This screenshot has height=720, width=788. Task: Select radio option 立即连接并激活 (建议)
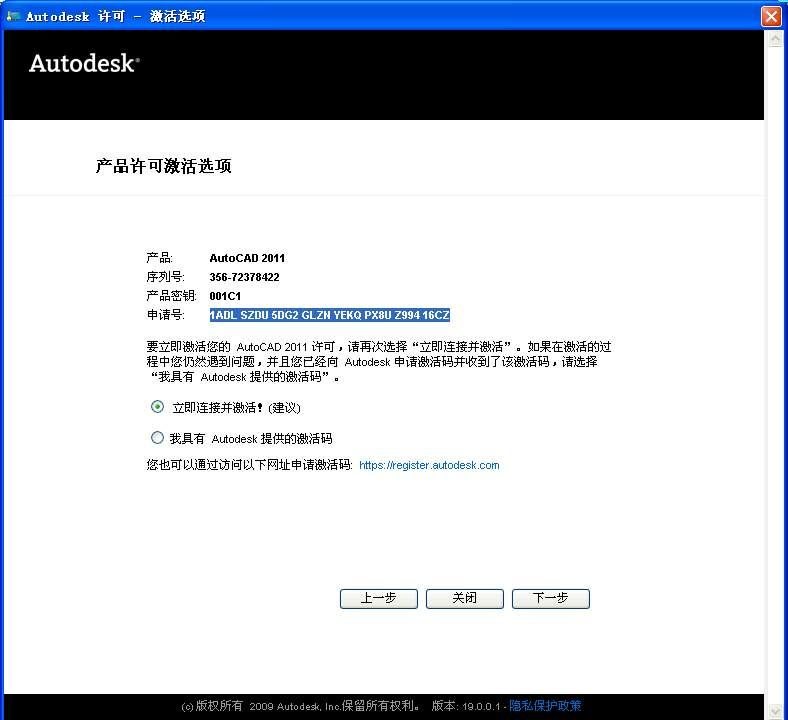pyautogui.click(x=157, y=406)
